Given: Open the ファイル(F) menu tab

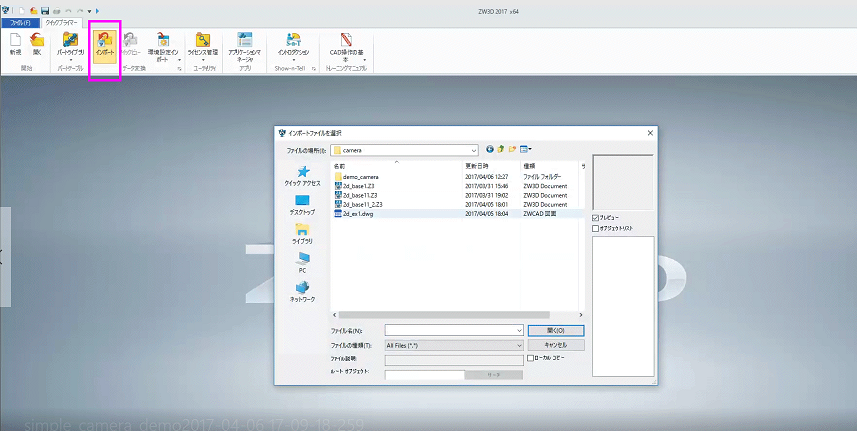Looking at the screenshot, I should coord(20,23).
